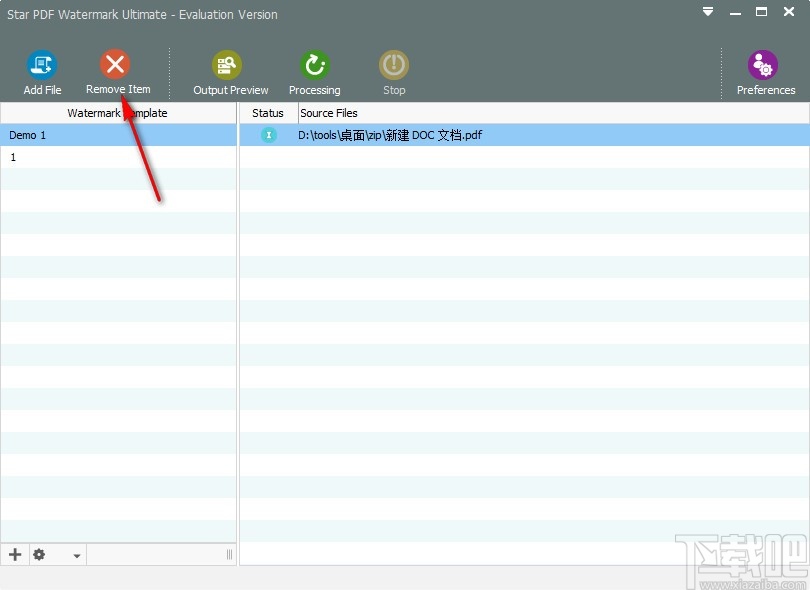Click the Stop toolbar icon
Viewport: 810px width, 590px height.
click(x=394, y=65)
